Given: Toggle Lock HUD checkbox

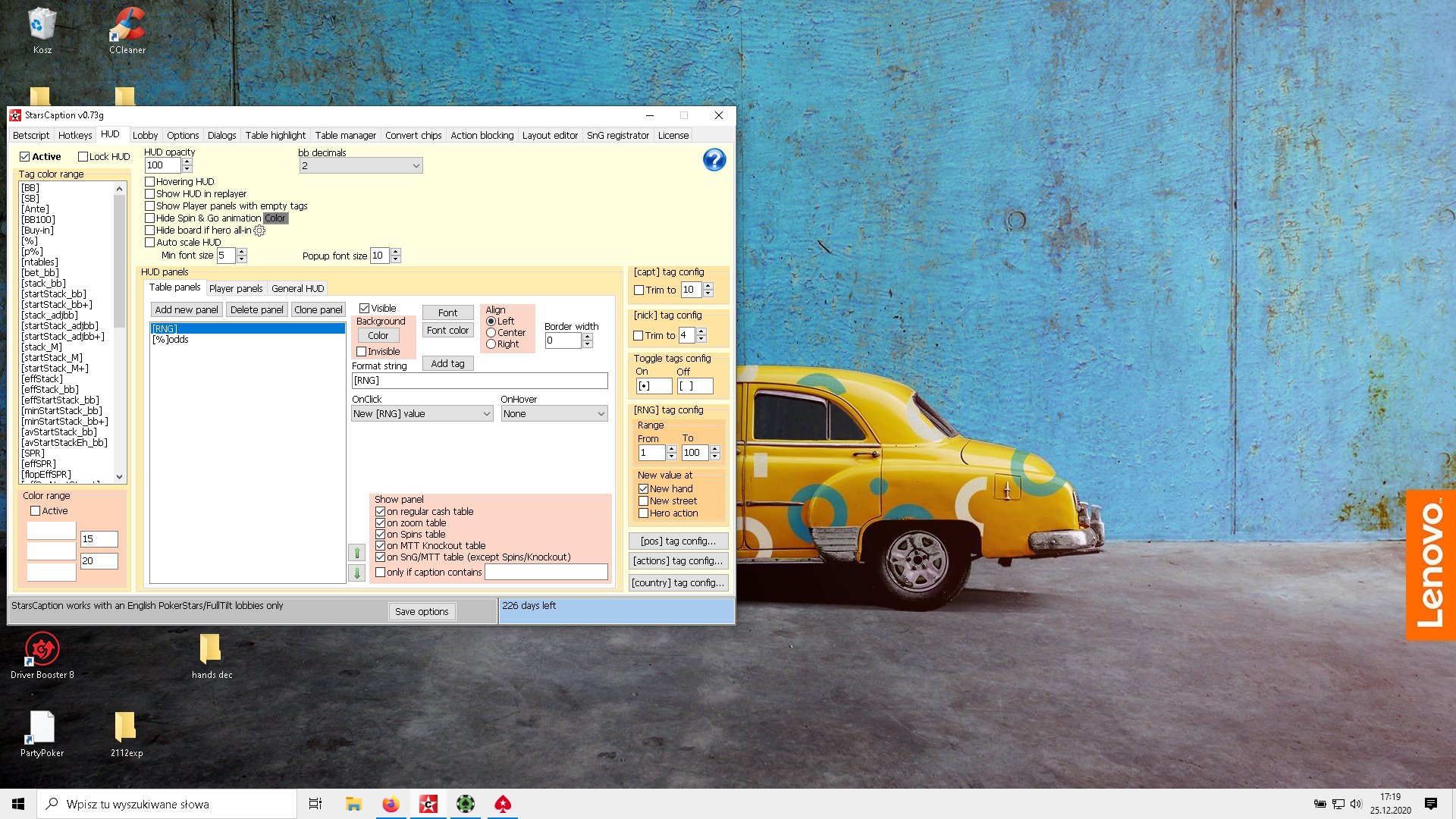Looking at the screenshot, I should pos(83,157).
